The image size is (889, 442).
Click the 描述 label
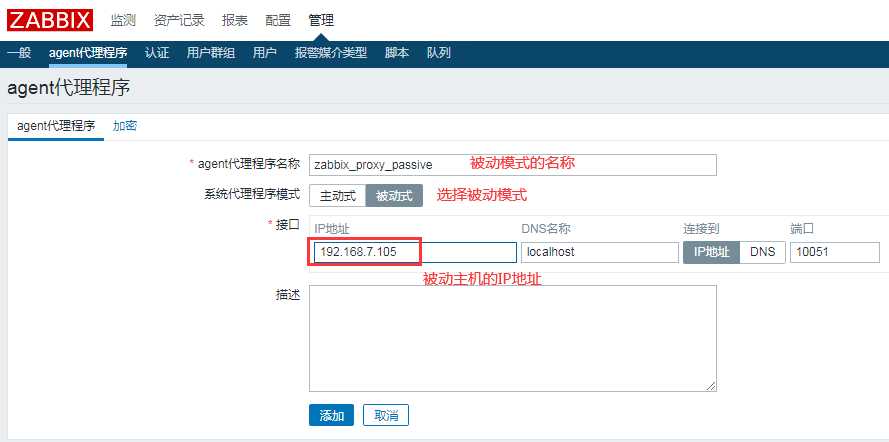click(x=287, y=295)
